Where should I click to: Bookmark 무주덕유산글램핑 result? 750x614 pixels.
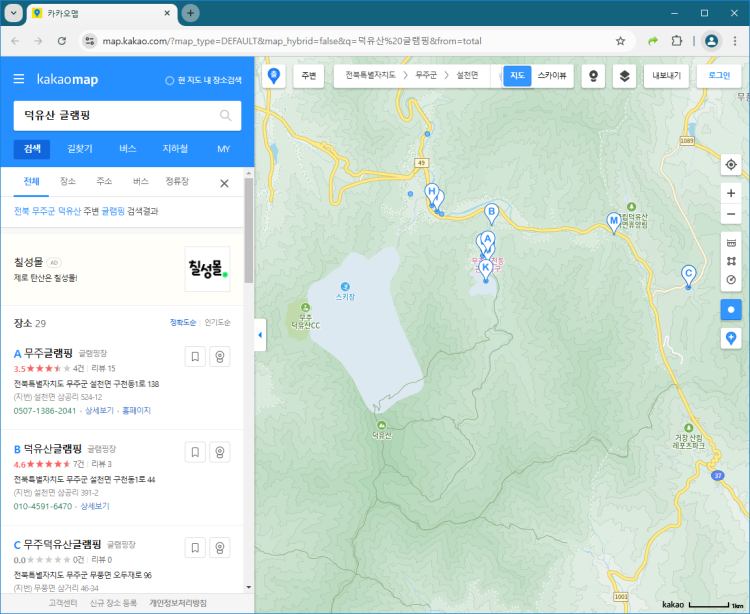(195, 548)
